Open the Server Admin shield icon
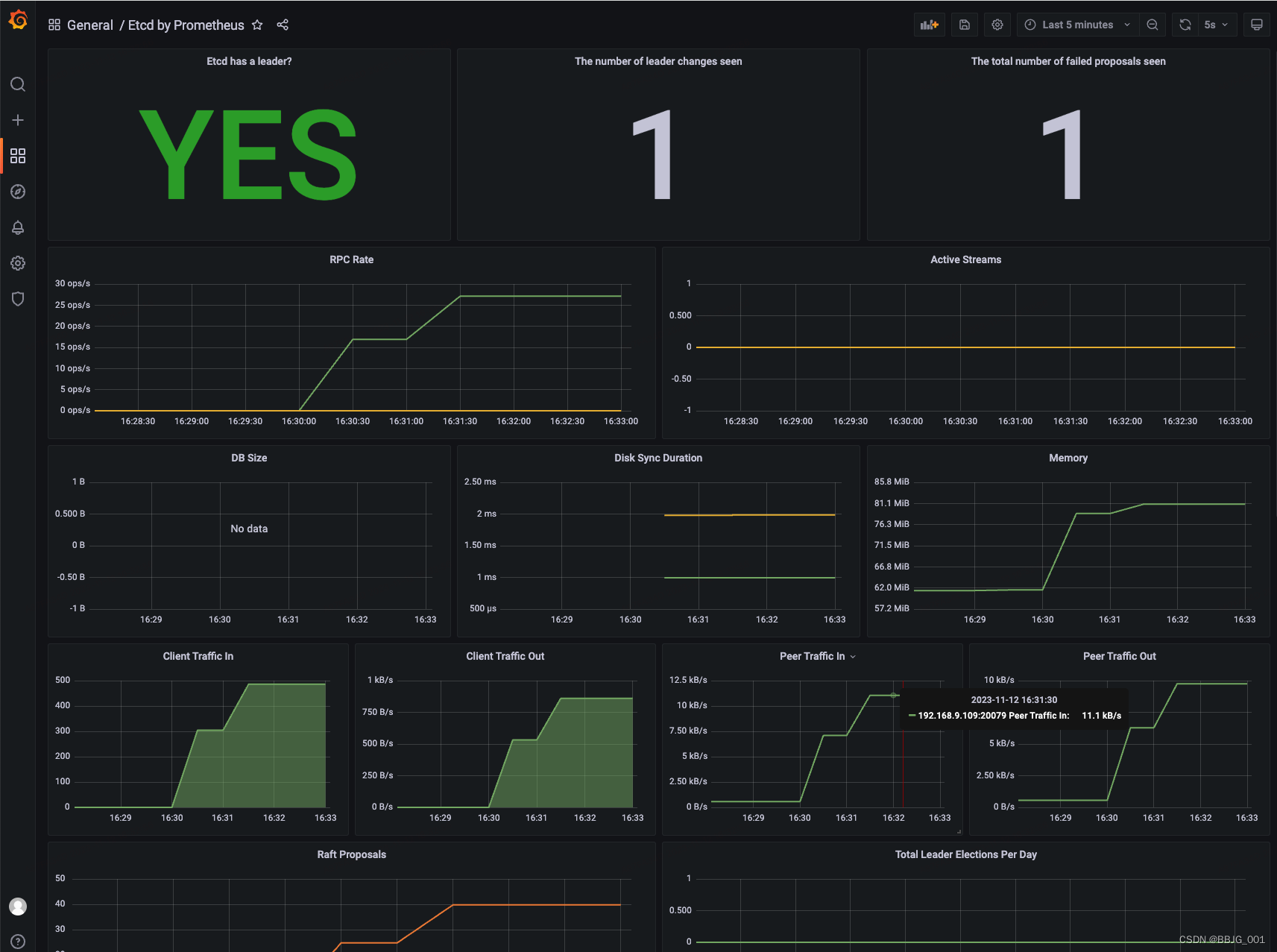The image size is (1277, 952). tap(18, 299)
